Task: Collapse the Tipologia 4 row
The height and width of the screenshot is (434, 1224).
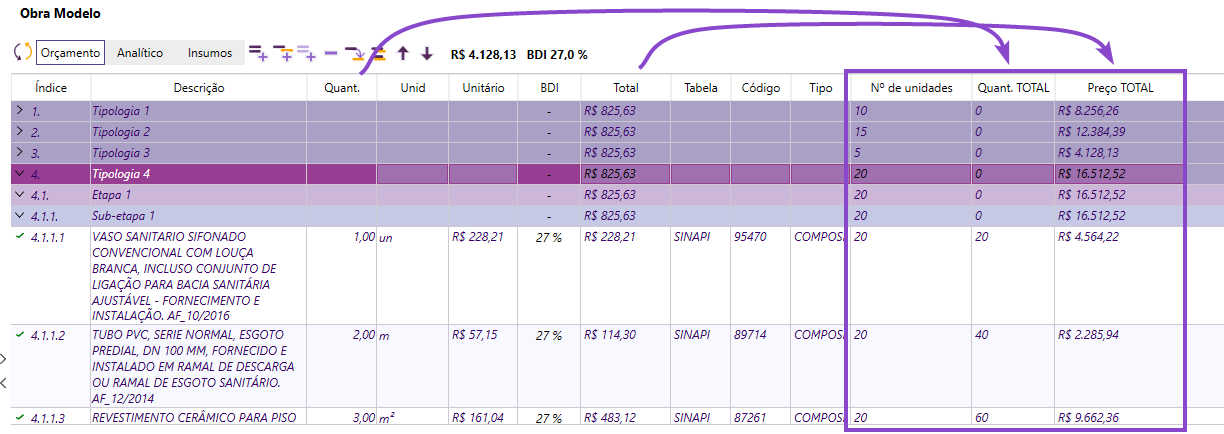Action: tap(20, 174)
